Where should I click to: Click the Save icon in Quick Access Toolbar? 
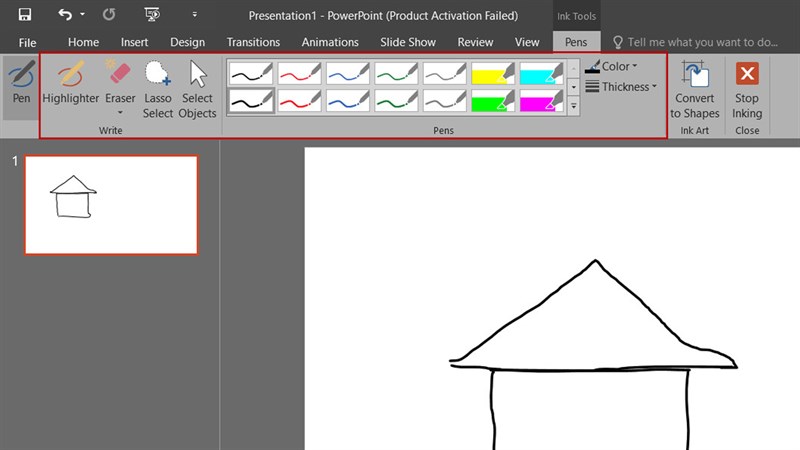click(24, 14)
